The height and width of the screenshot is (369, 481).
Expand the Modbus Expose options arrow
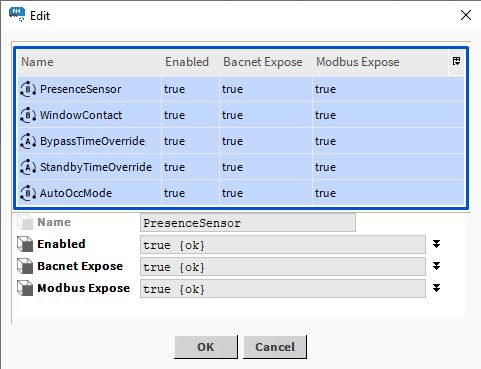coord(436,288)
